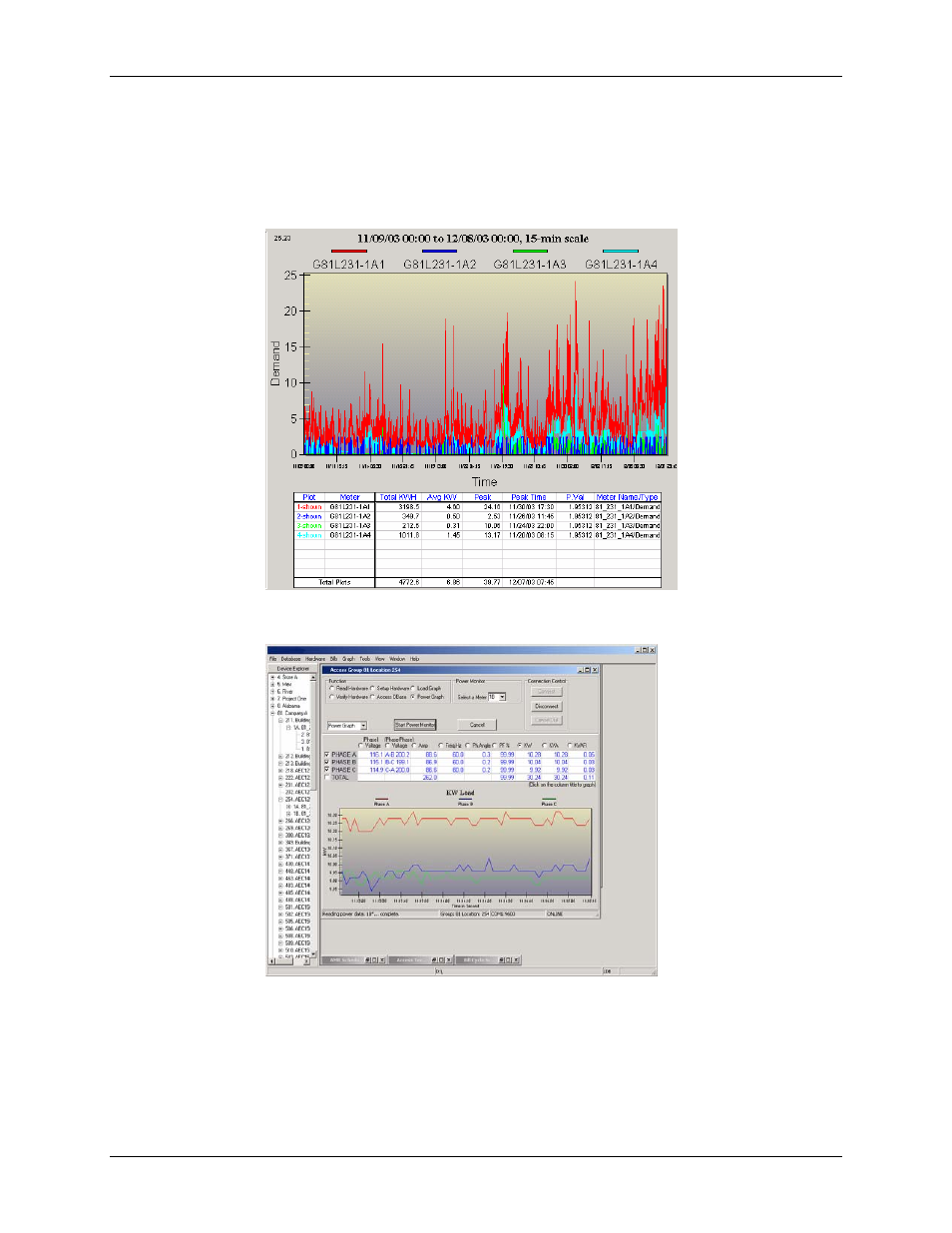Select the 430. AEC14 tree item
Screen dimensions: 952x1233
(297, 864)
